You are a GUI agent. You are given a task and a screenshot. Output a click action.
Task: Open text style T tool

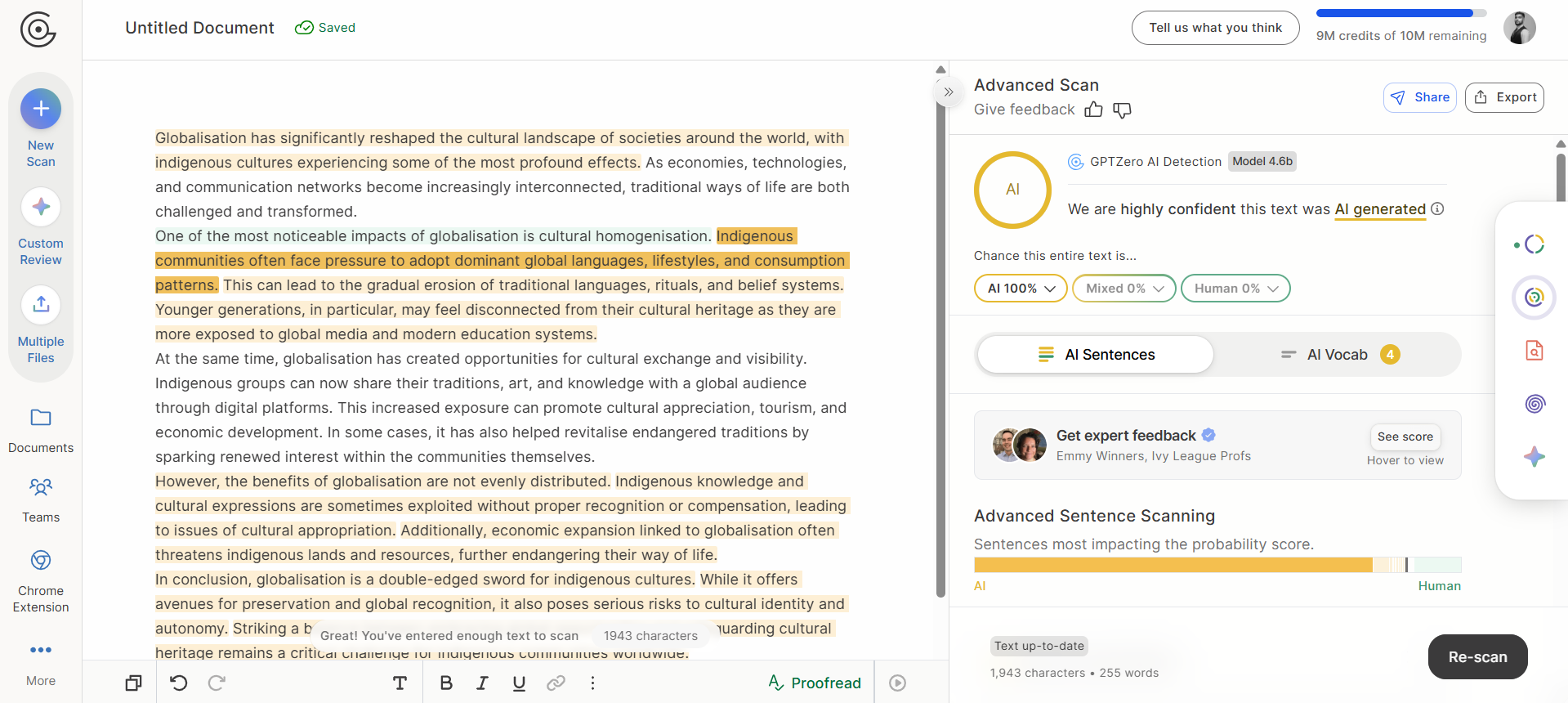point(400,683)
